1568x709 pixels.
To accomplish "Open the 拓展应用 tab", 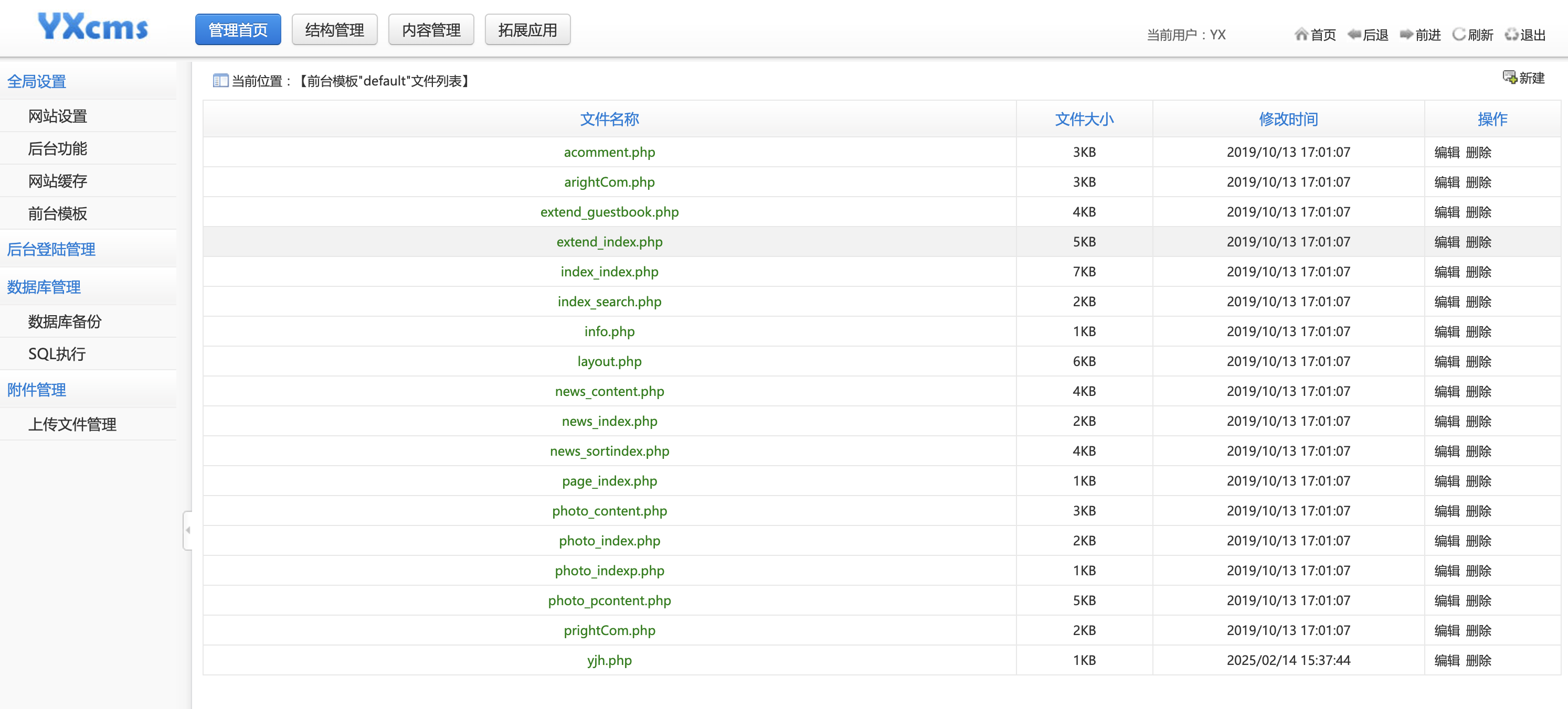I will pyautogui.click(x=527, y=30).
